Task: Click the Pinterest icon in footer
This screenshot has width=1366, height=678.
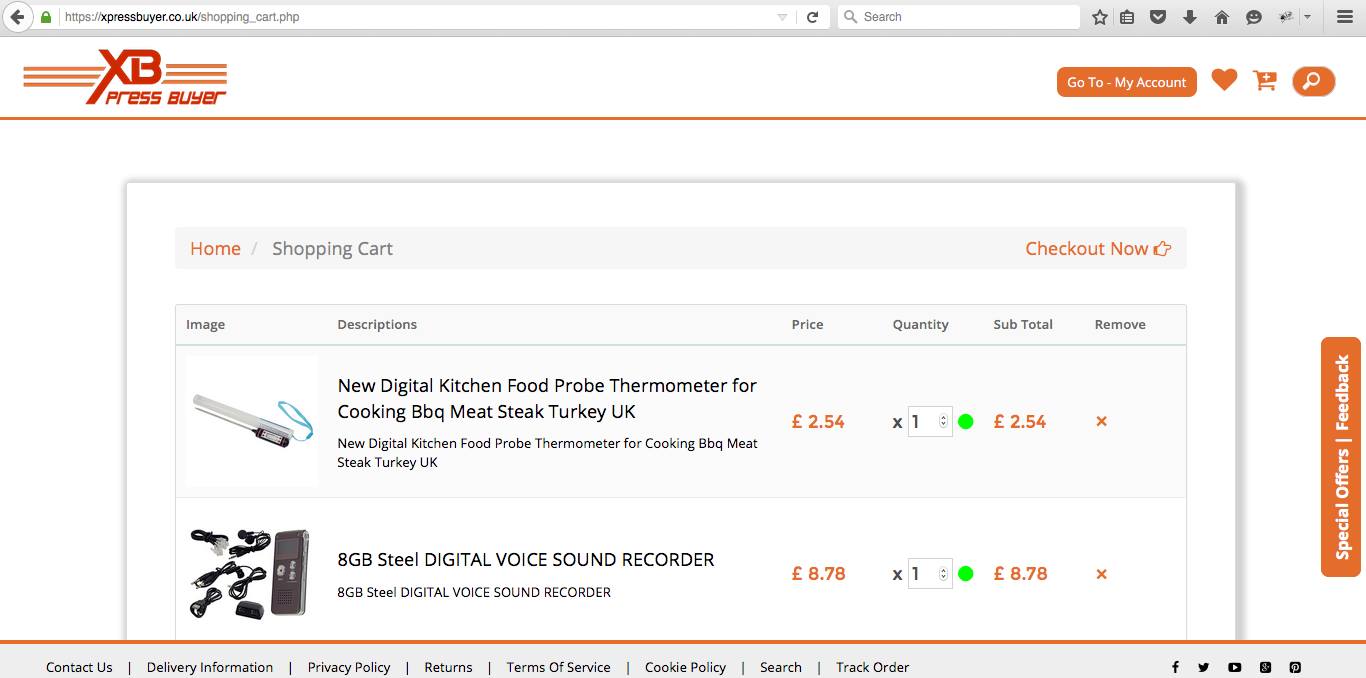Action: (1295, 667)
